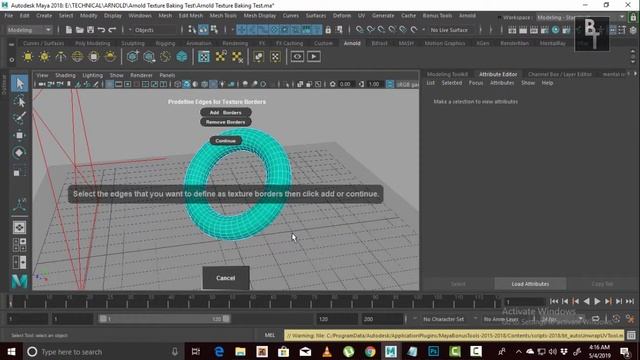Toggle viewport grid display button

[x=109, y=84]
